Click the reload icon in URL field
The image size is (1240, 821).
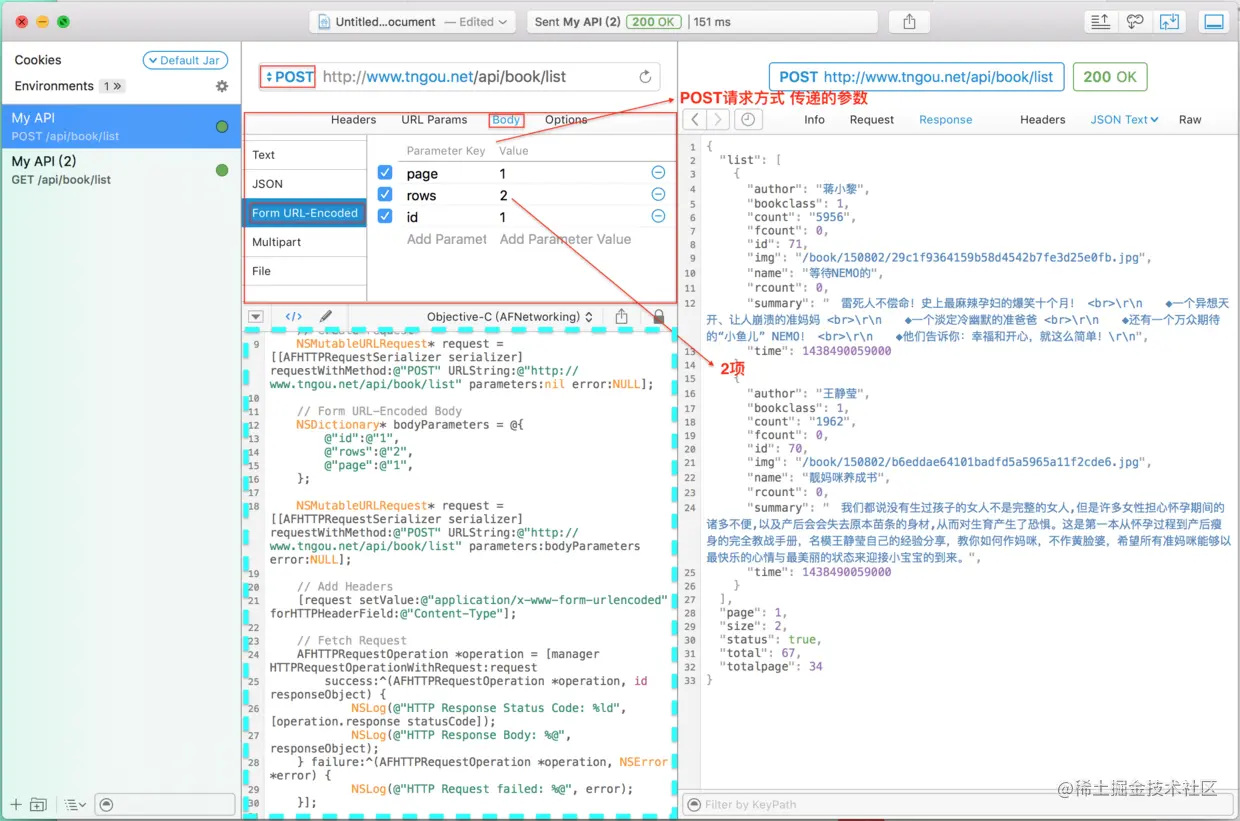tap(646, 77)
